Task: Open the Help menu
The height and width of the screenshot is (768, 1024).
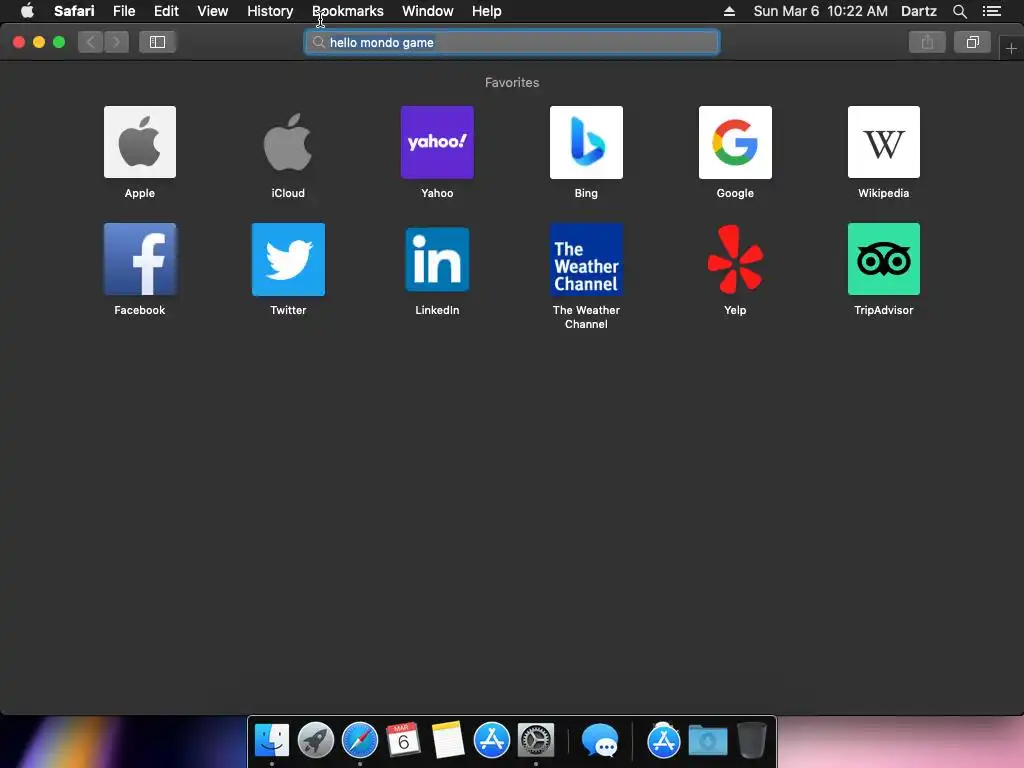Action: tap(487, 11)
